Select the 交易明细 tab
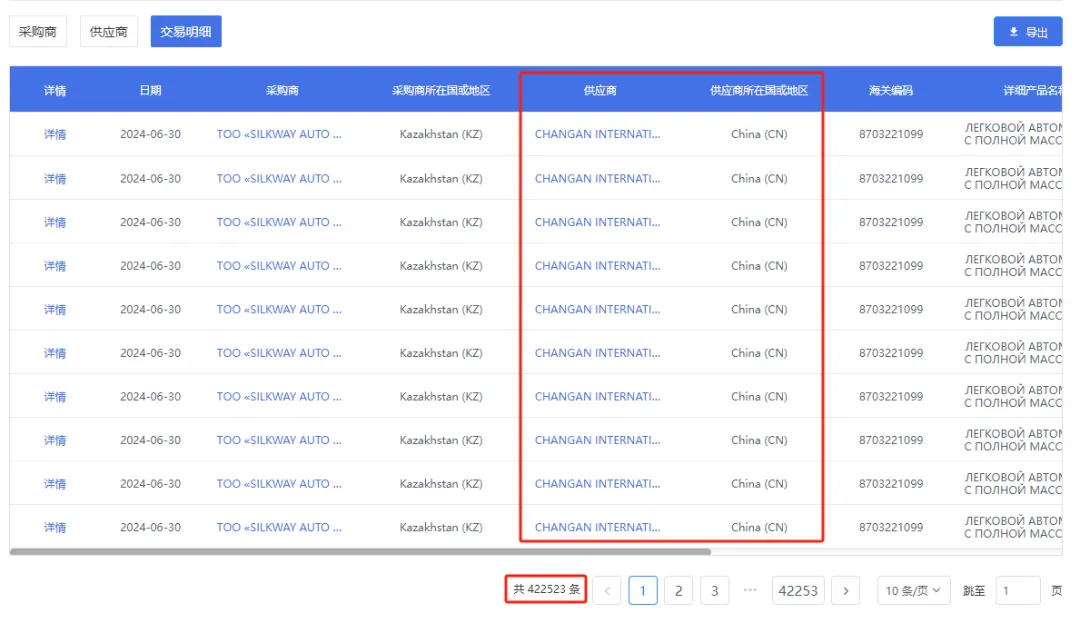Screen dimensions: 1080x623 click(185, 32)
